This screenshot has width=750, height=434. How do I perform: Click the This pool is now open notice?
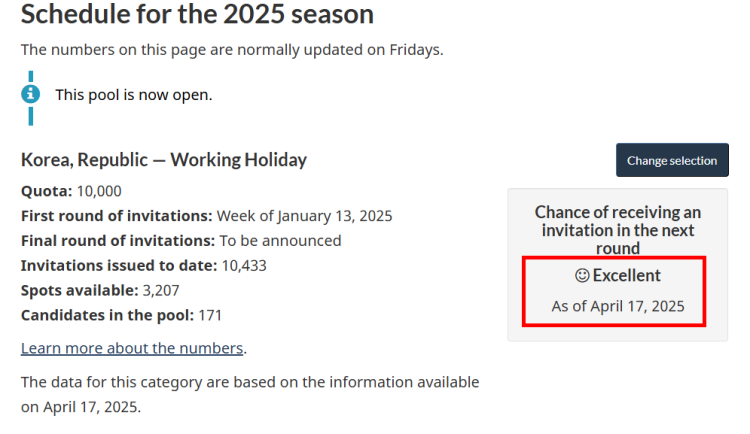(133, 94)
